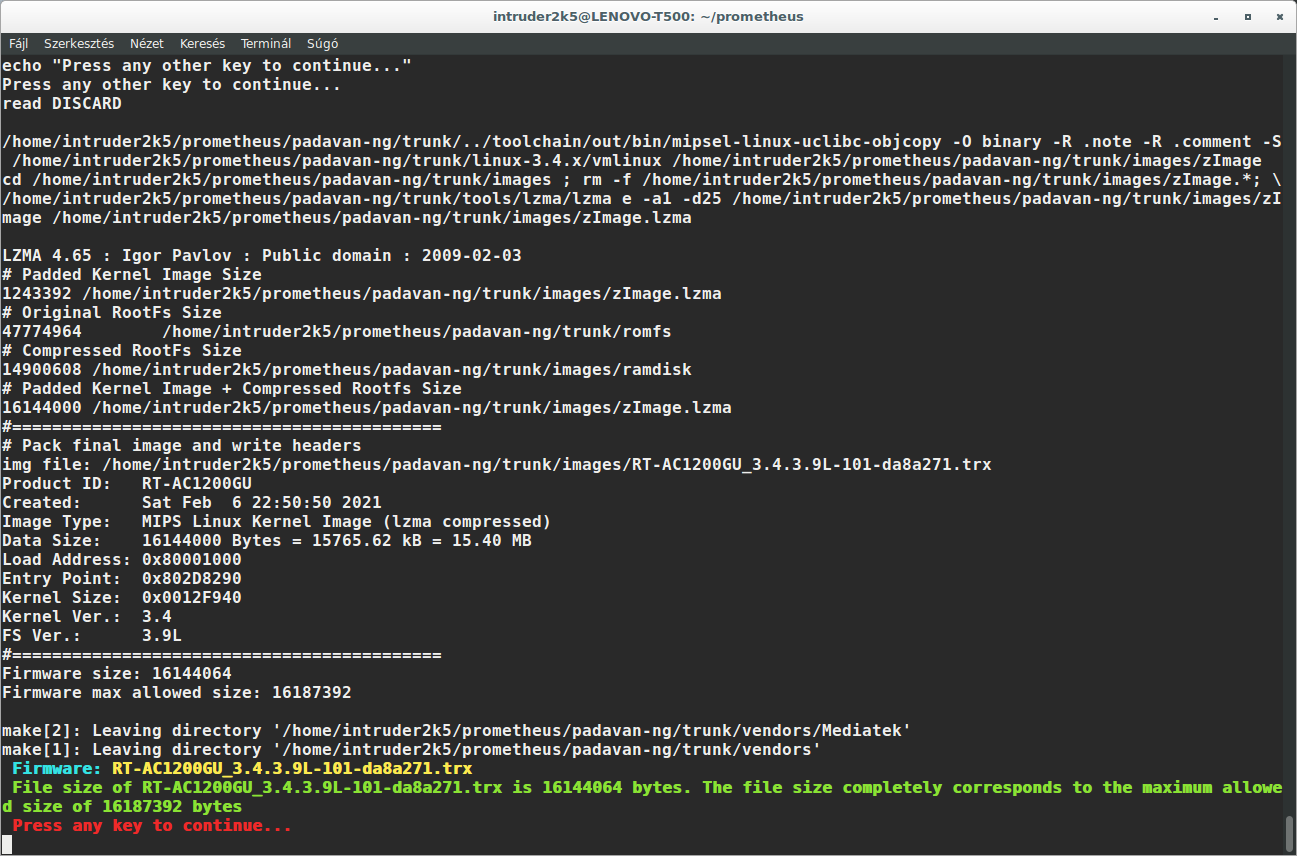Click the line 'Firmware size: 16144064'
1297x856 pixels.
coord(117,674)
